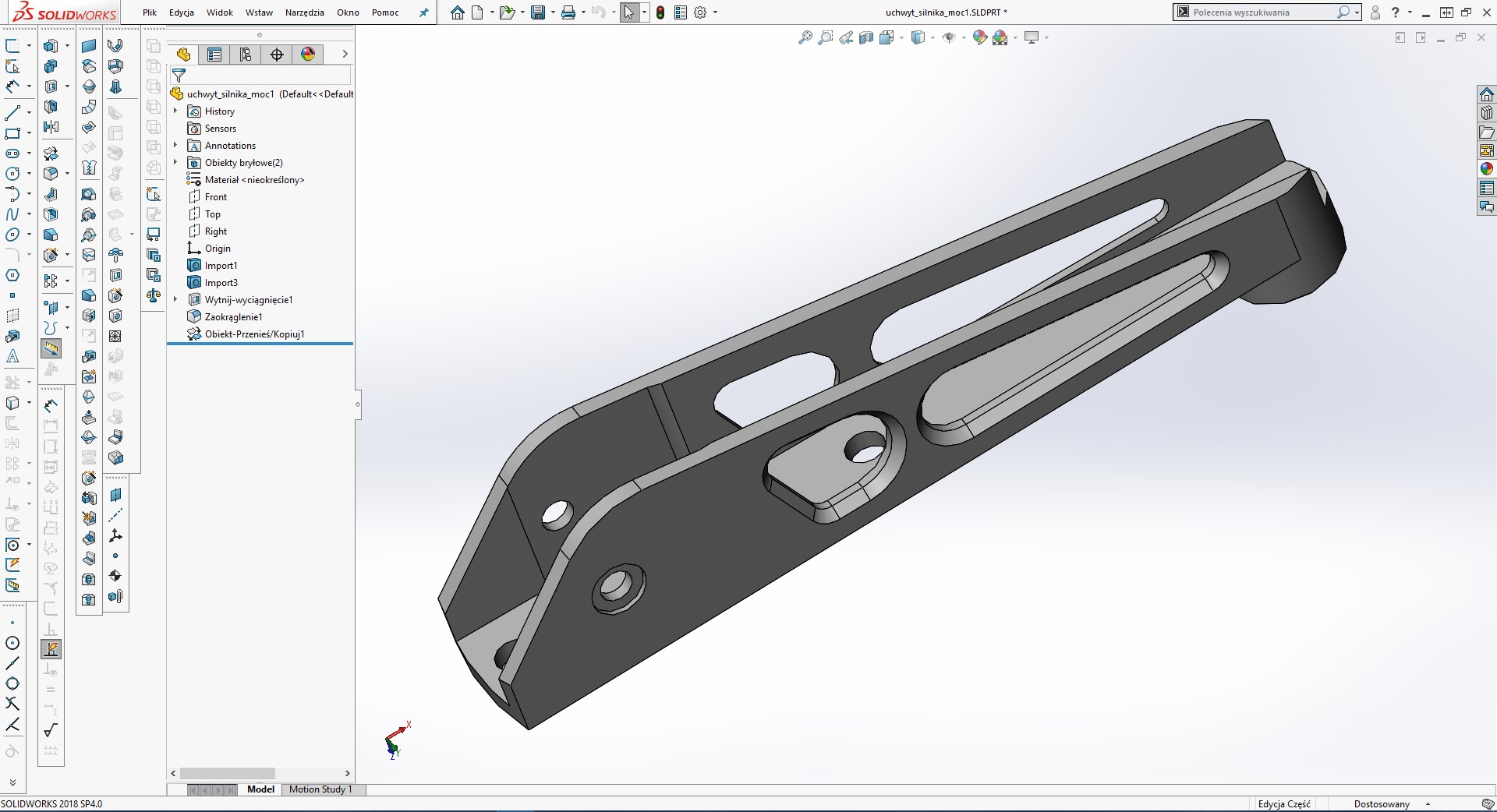Select the Slot sketch tool

tap(12, 154)
